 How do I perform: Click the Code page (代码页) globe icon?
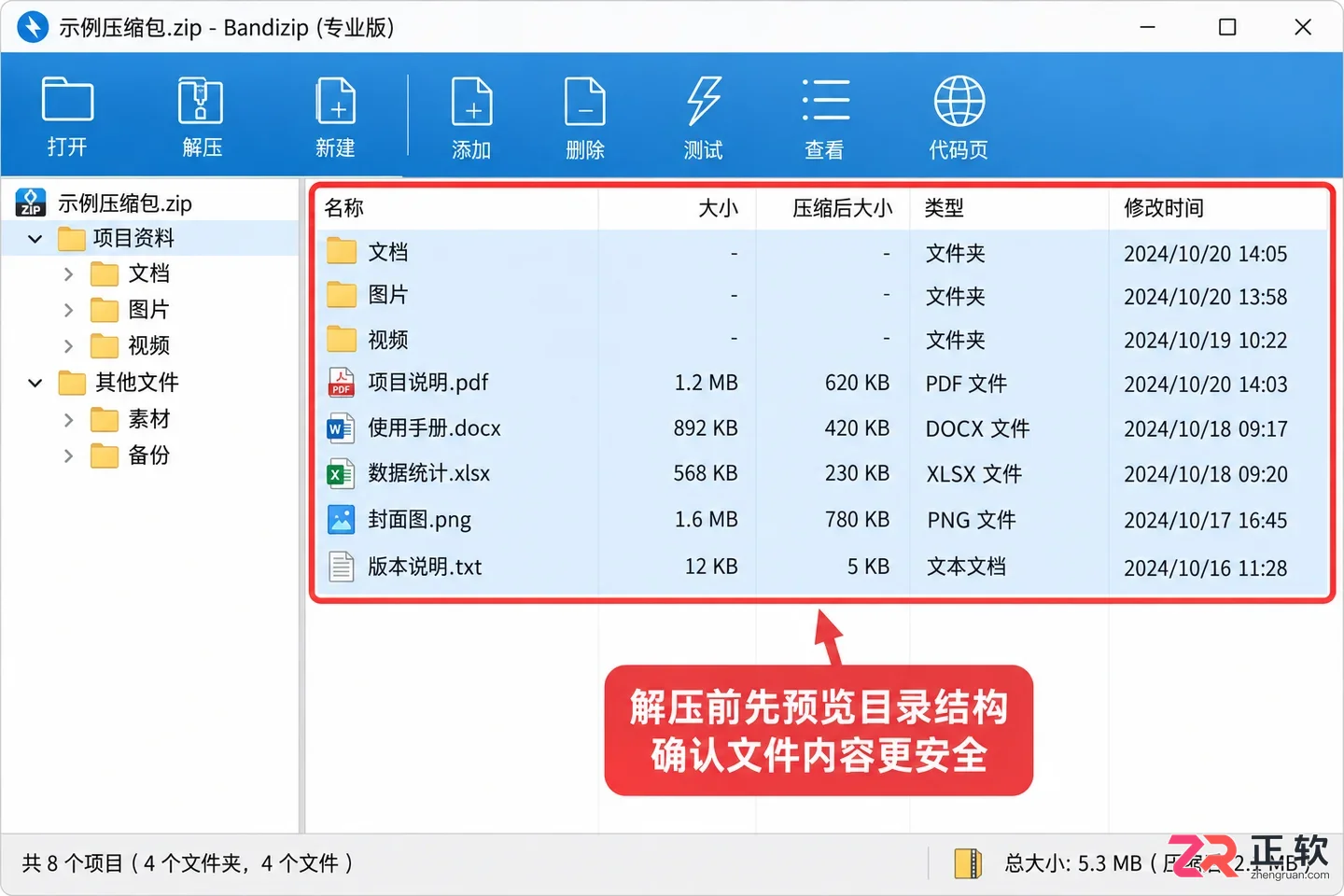(959, 101)
